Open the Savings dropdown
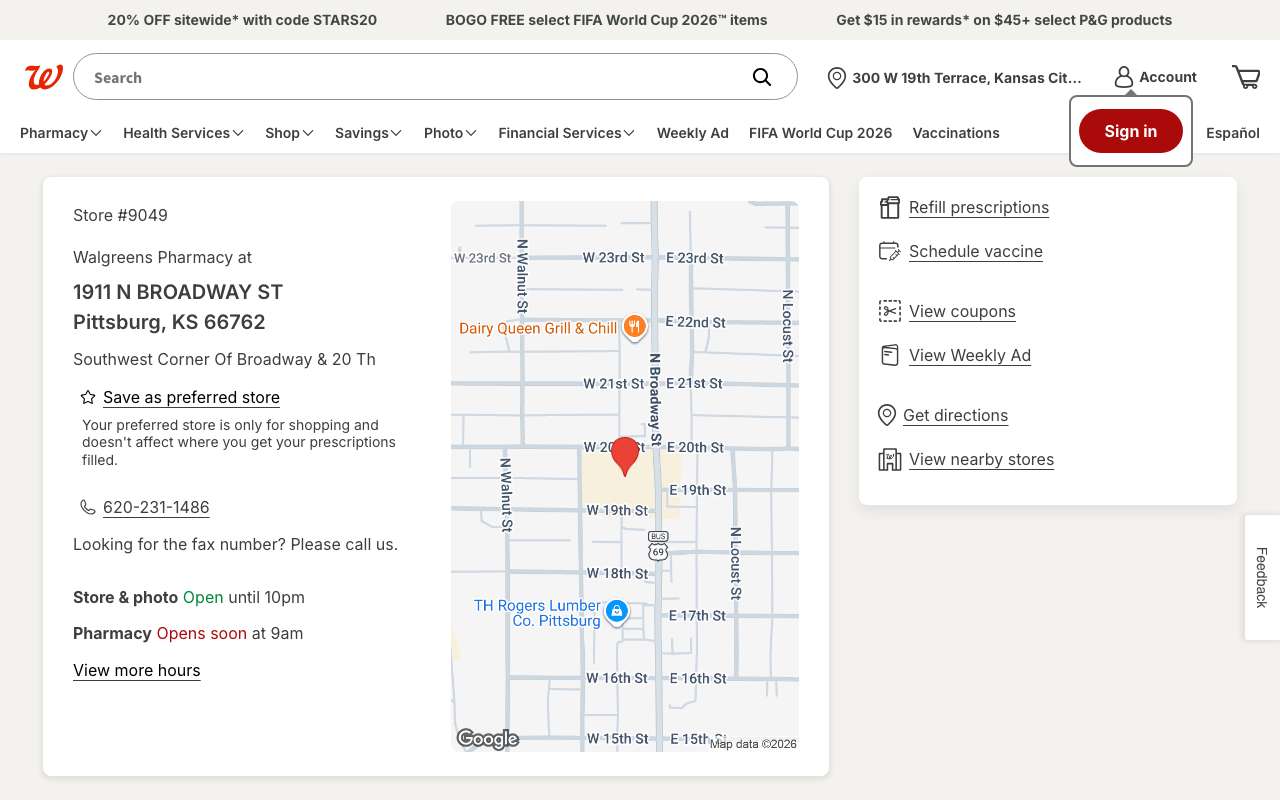Image resolution: width=1280 pixels, height=800 pixels. point(369,133)
